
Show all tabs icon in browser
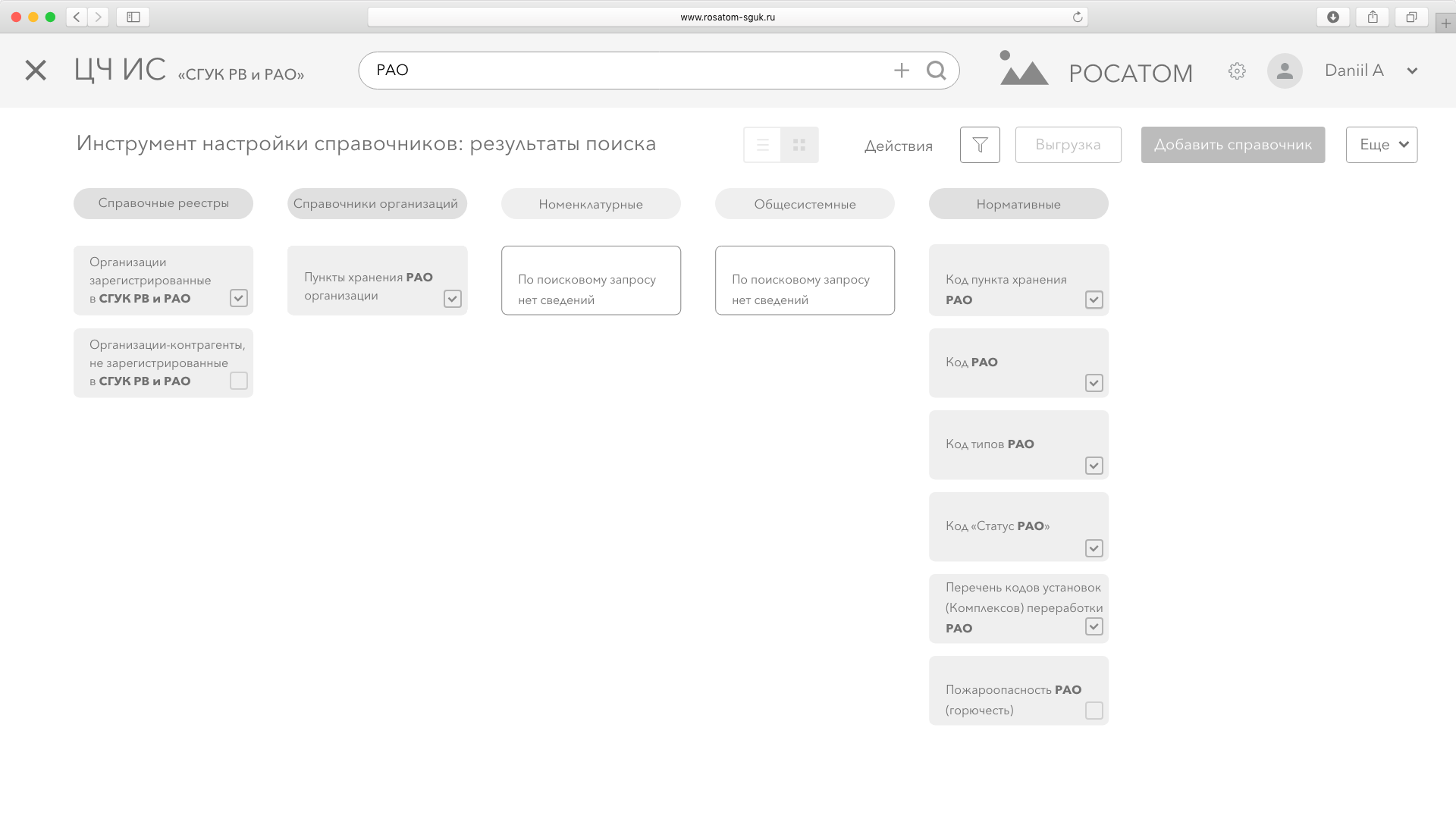tap(1411, 17)
